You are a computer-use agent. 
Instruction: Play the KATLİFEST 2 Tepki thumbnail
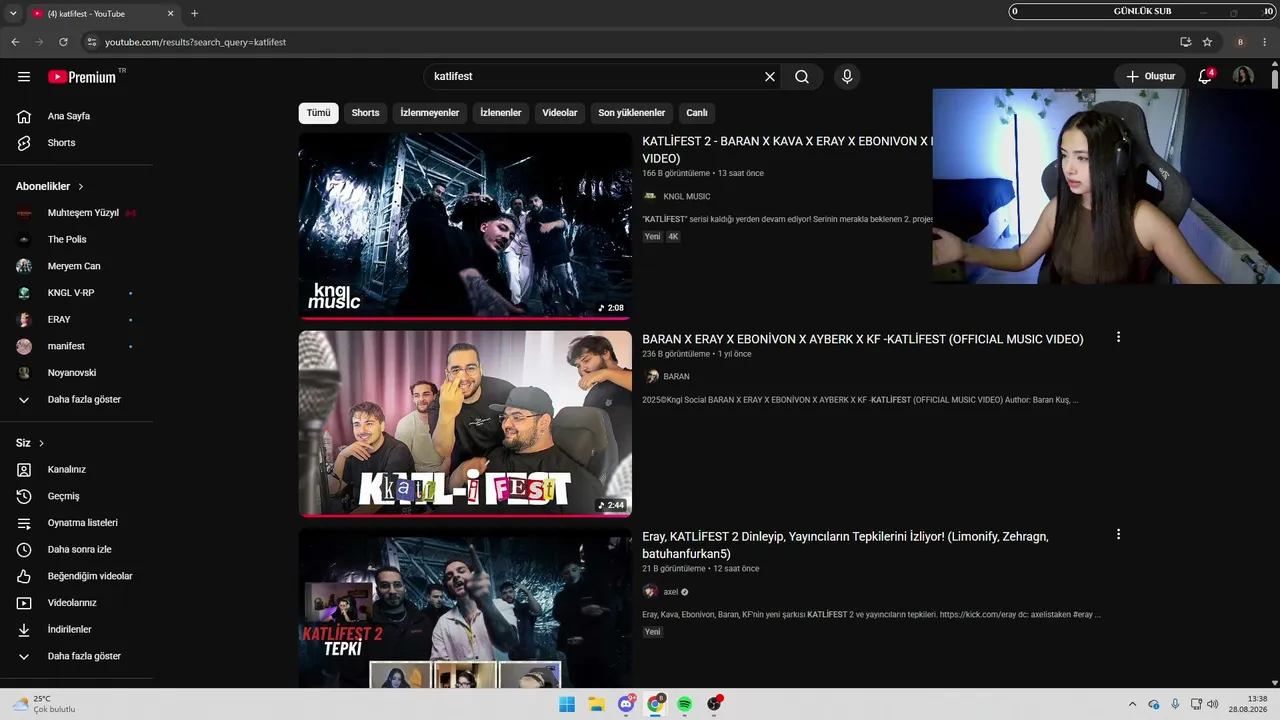pyautogui.click(x=465, y=608)
